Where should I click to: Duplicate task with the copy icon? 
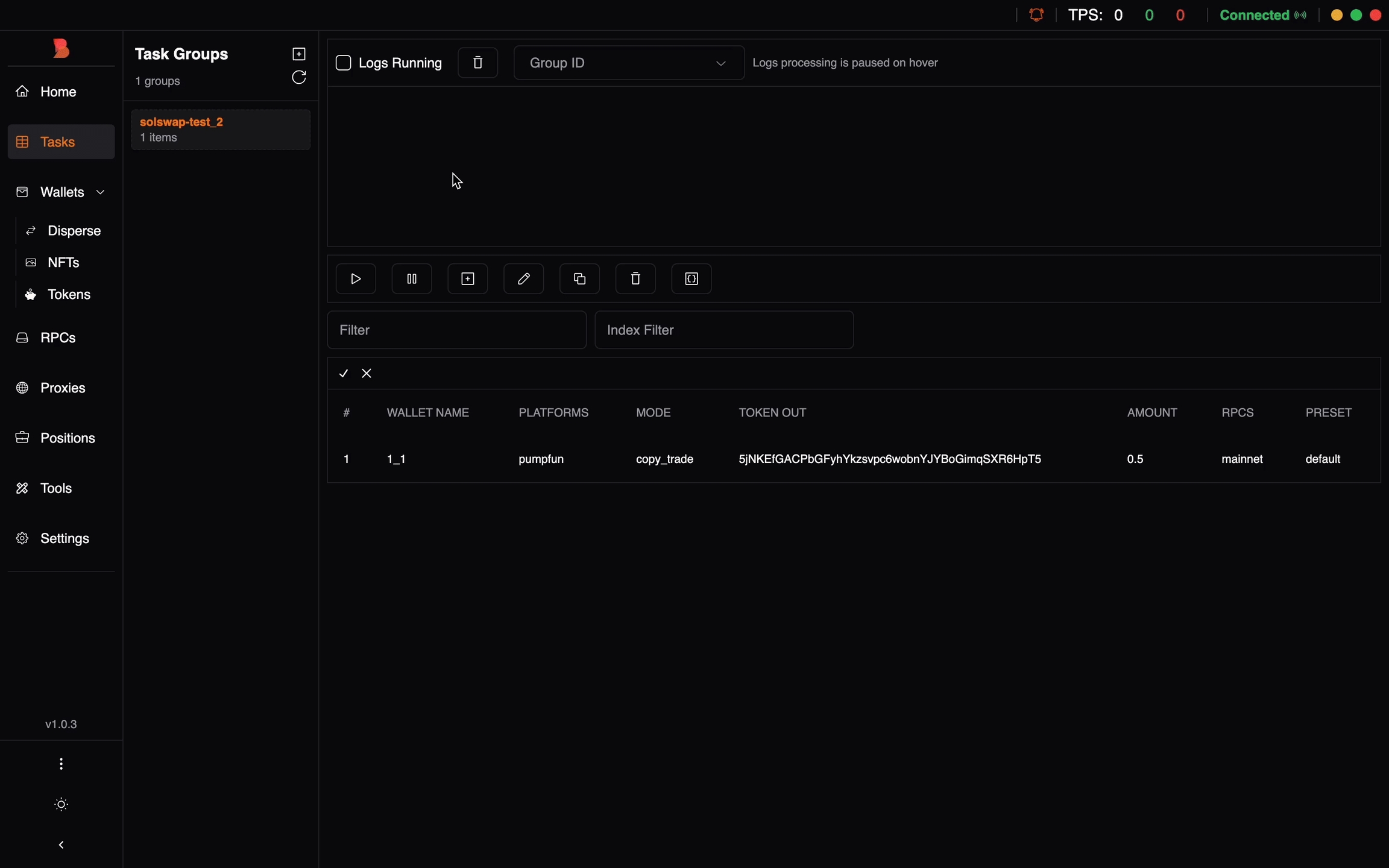(x=579, y=278)
